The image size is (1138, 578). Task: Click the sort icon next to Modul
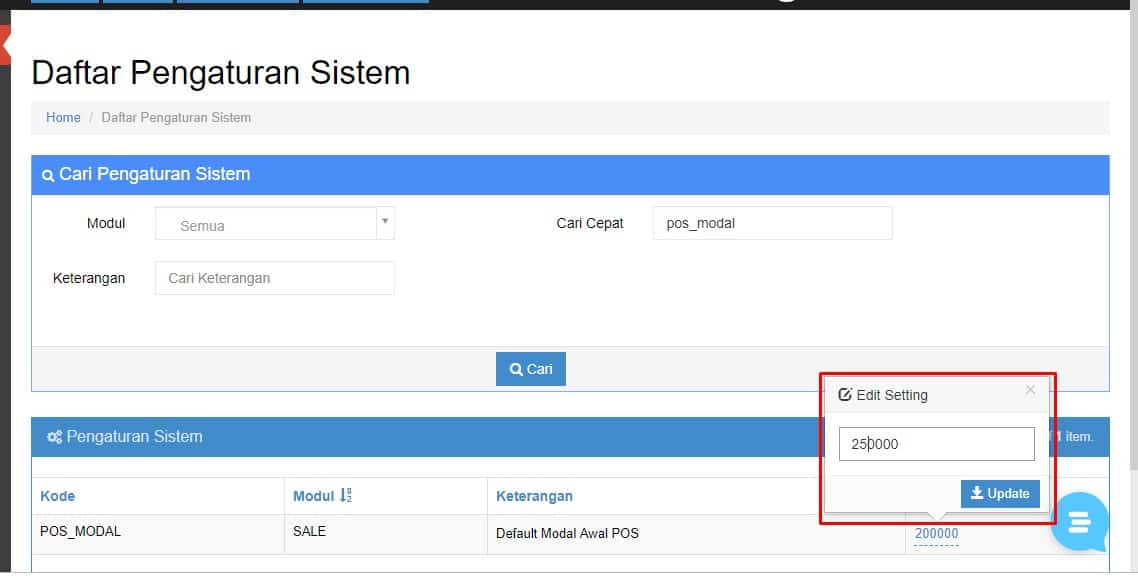tap(346, 495)
